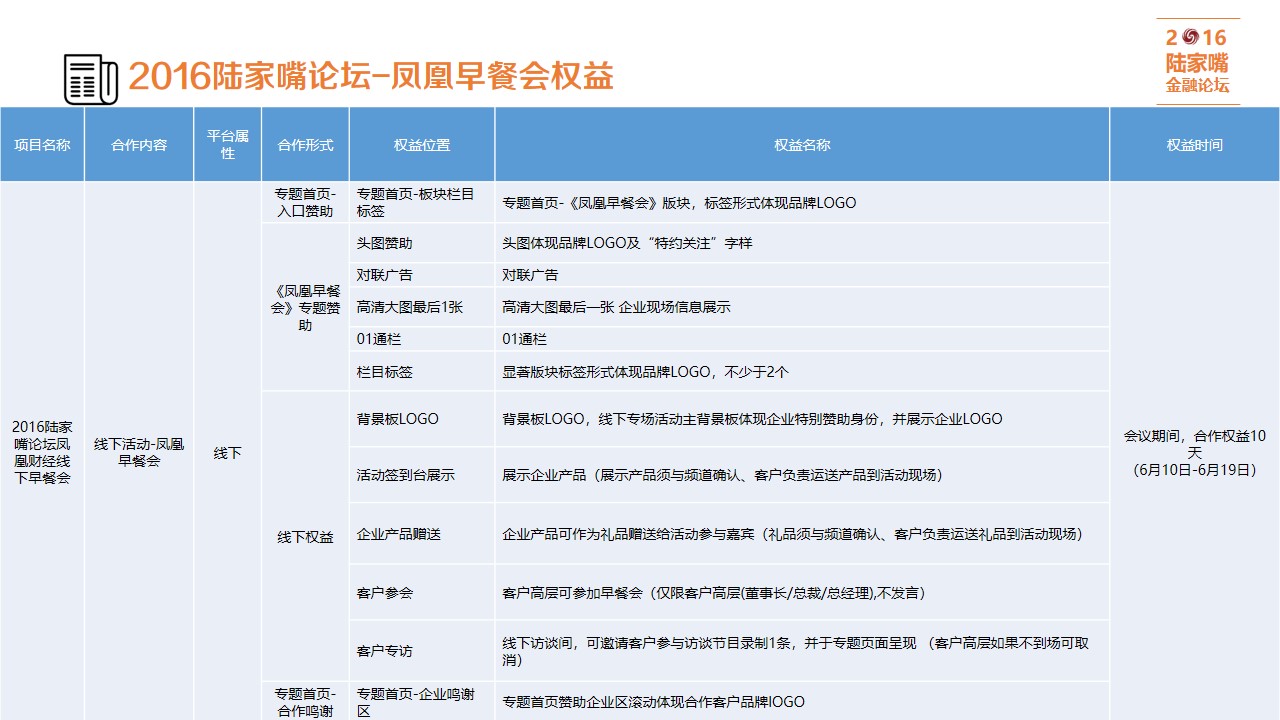1280x720 pixels.
Task: Click the 会议期间，合作权益10天 cell
Action: pos(1194,452)
